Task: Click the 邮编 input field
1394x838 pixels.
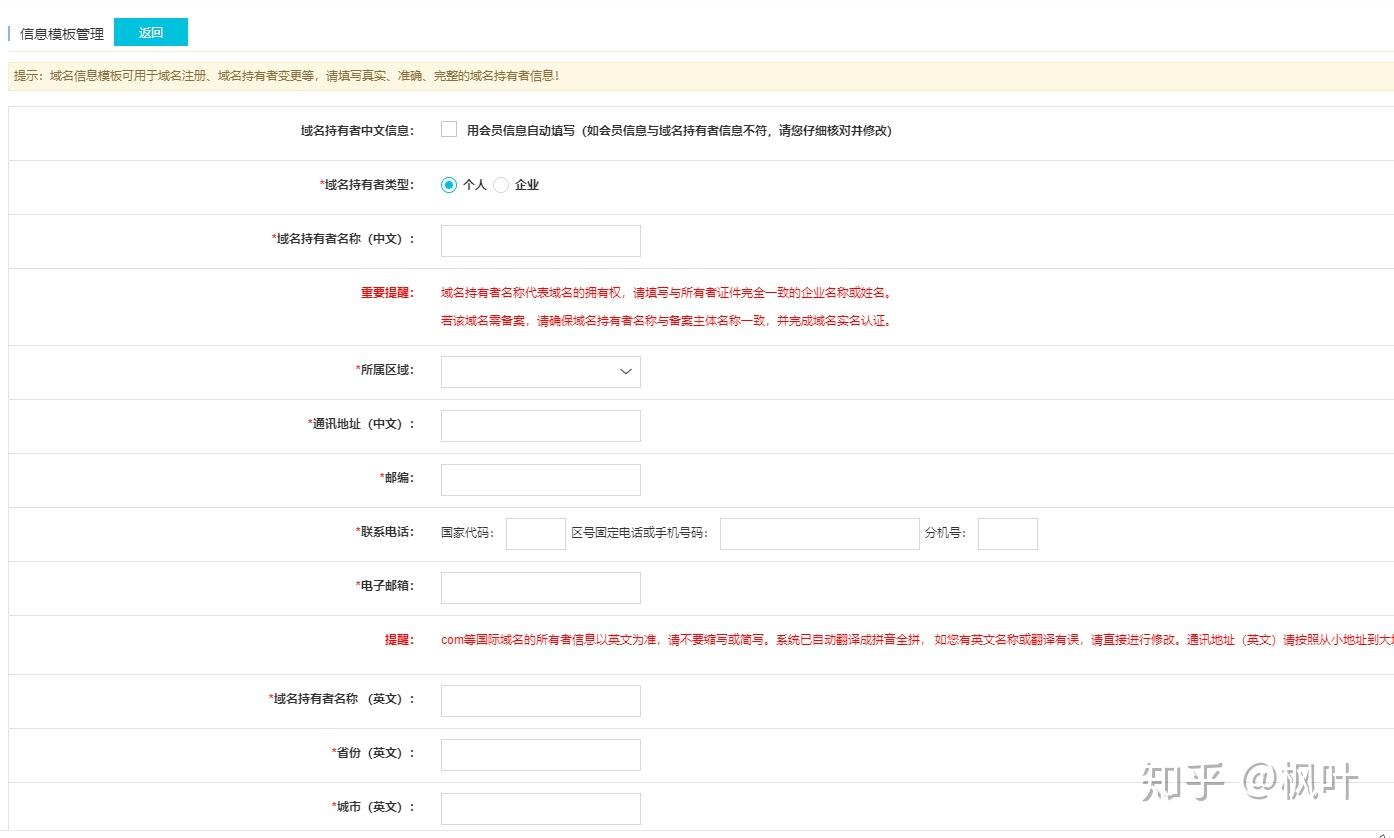Action: point(540,480)
